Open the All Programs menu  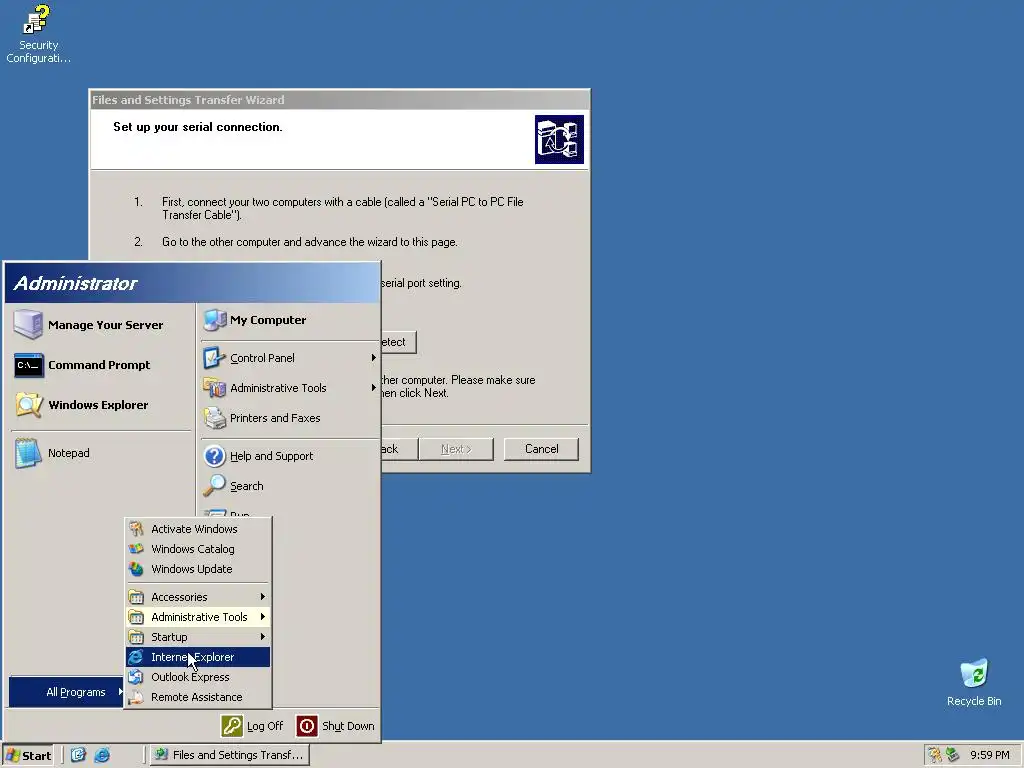pos(66,692)
